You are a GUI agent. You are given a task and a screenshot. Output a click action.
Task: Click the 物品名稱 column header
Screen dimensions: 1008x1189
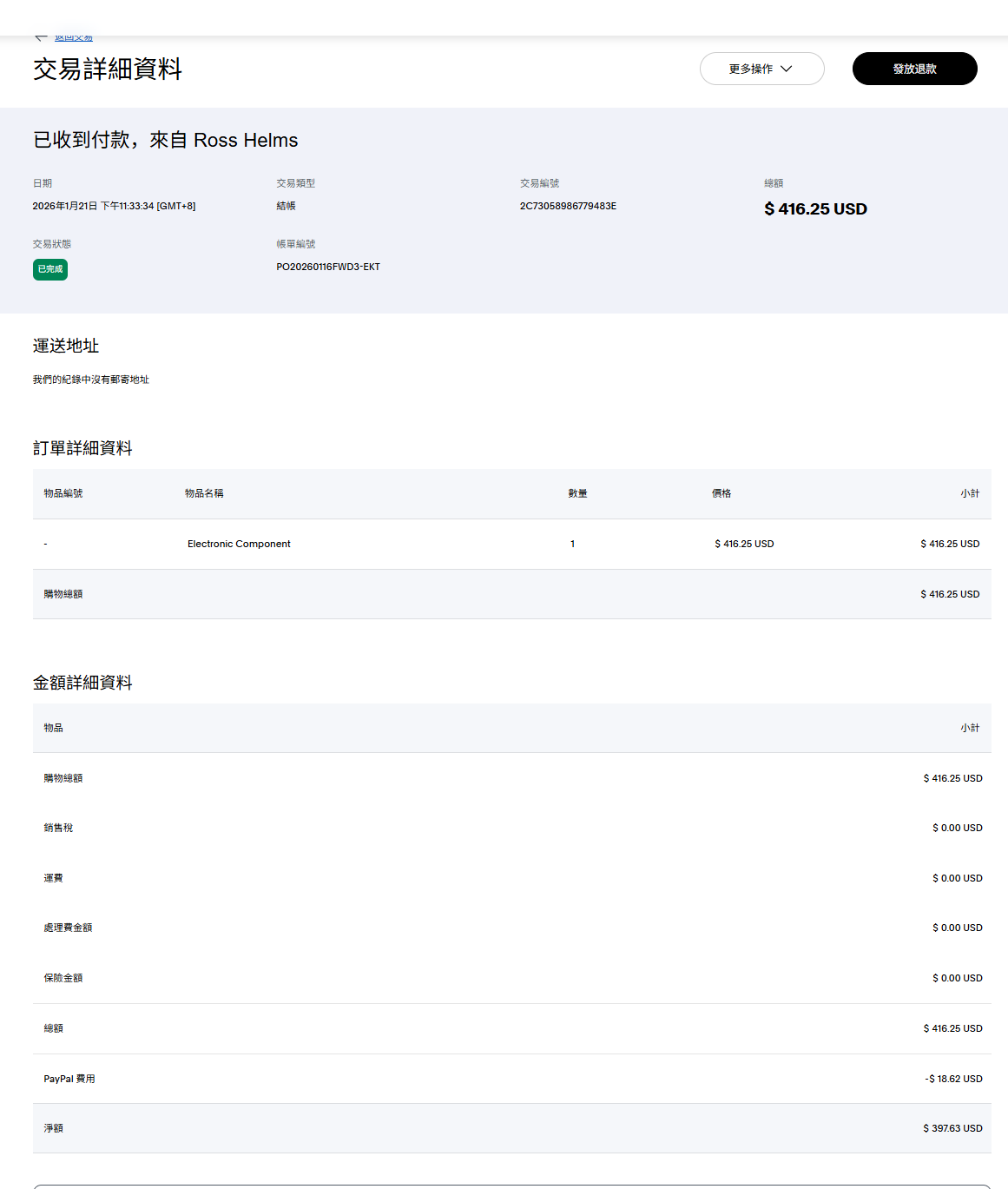tap(204, 493)
